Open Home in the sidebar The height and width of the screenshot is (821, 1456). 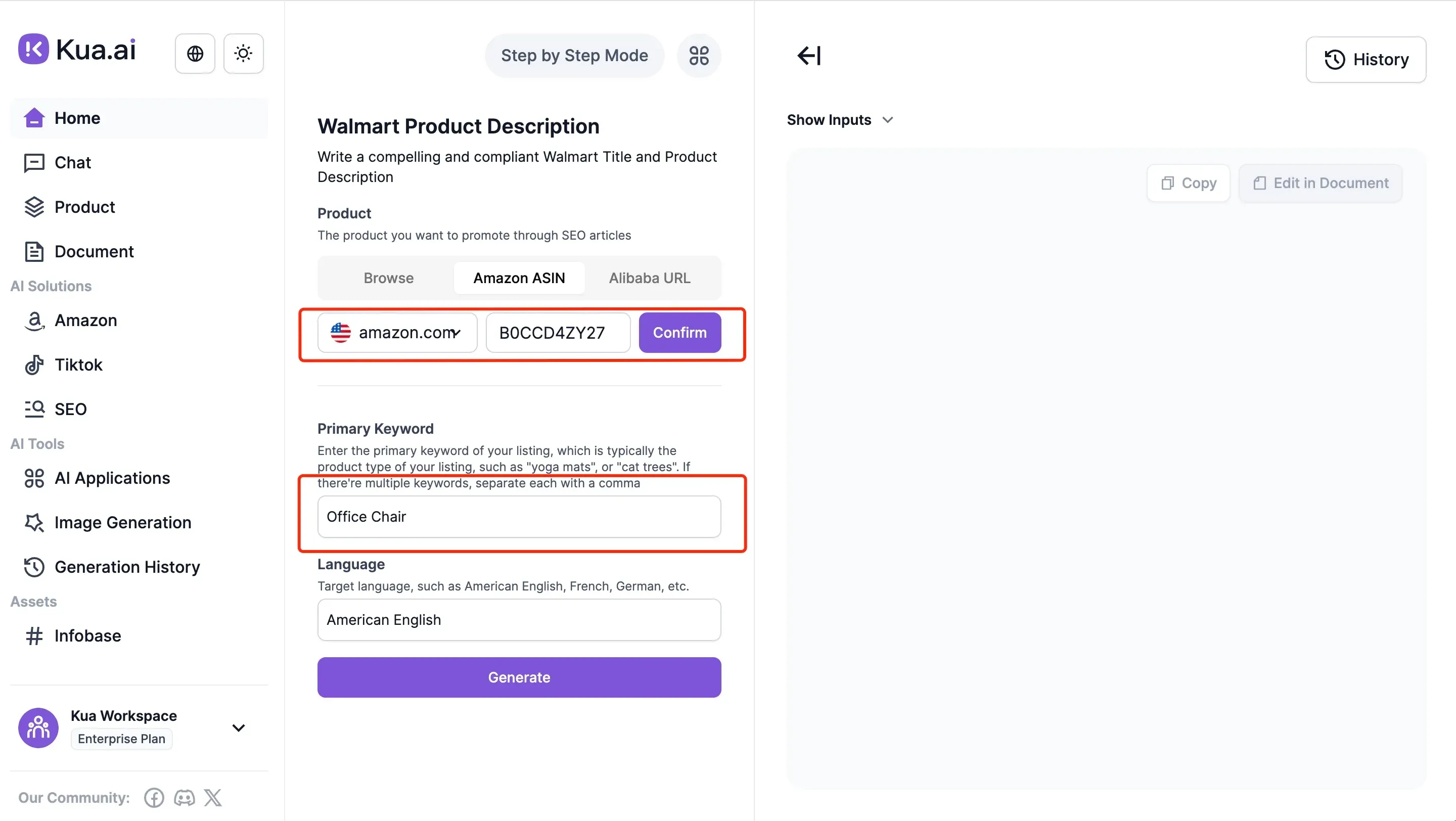tap(139, 118)
